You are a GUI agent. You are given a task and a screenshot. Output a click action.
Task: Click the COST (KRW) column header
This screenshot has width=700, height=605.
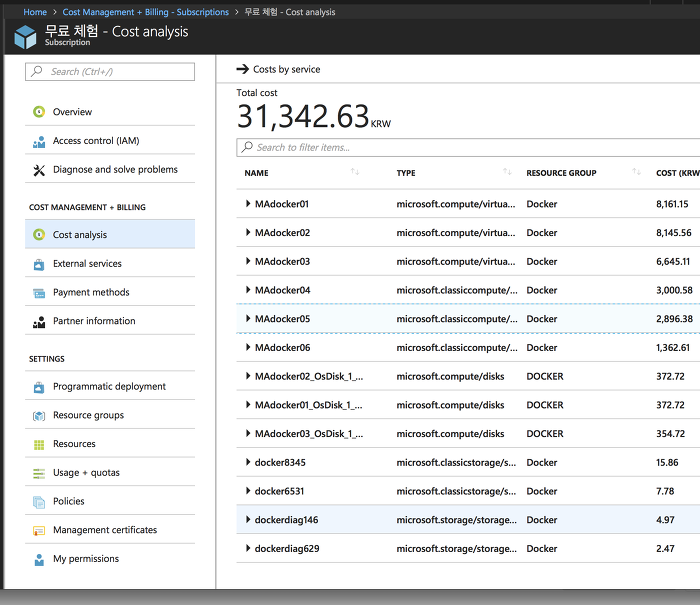point(678,173)
